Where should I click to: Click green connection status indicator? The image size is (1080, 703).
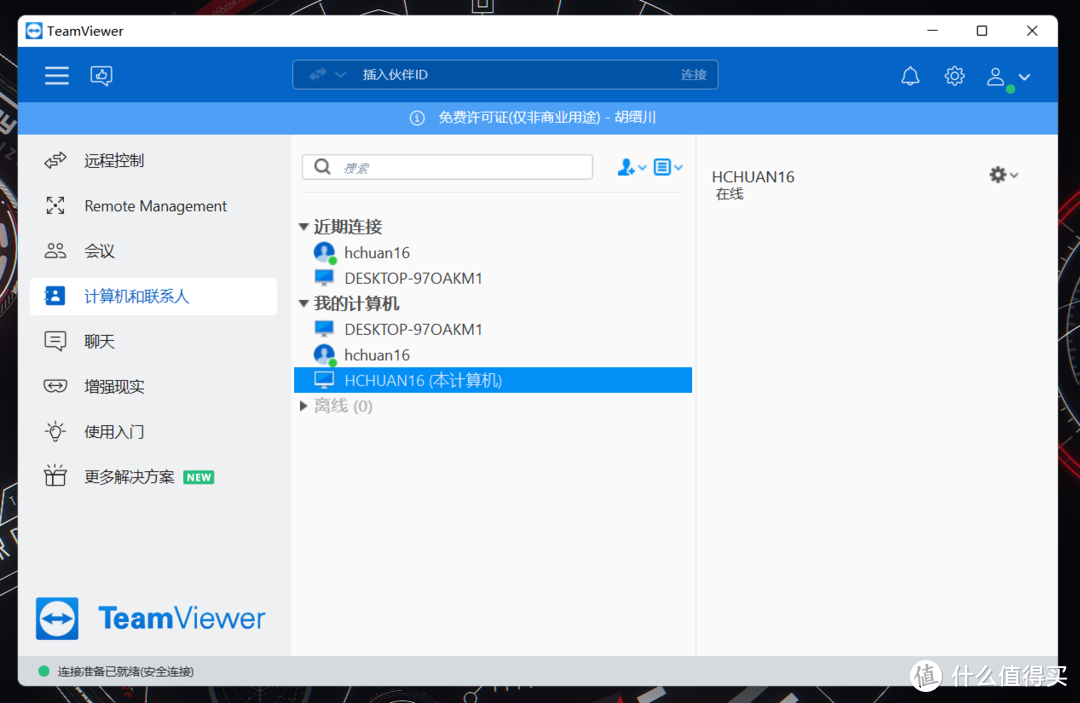[x=43, y=671]
